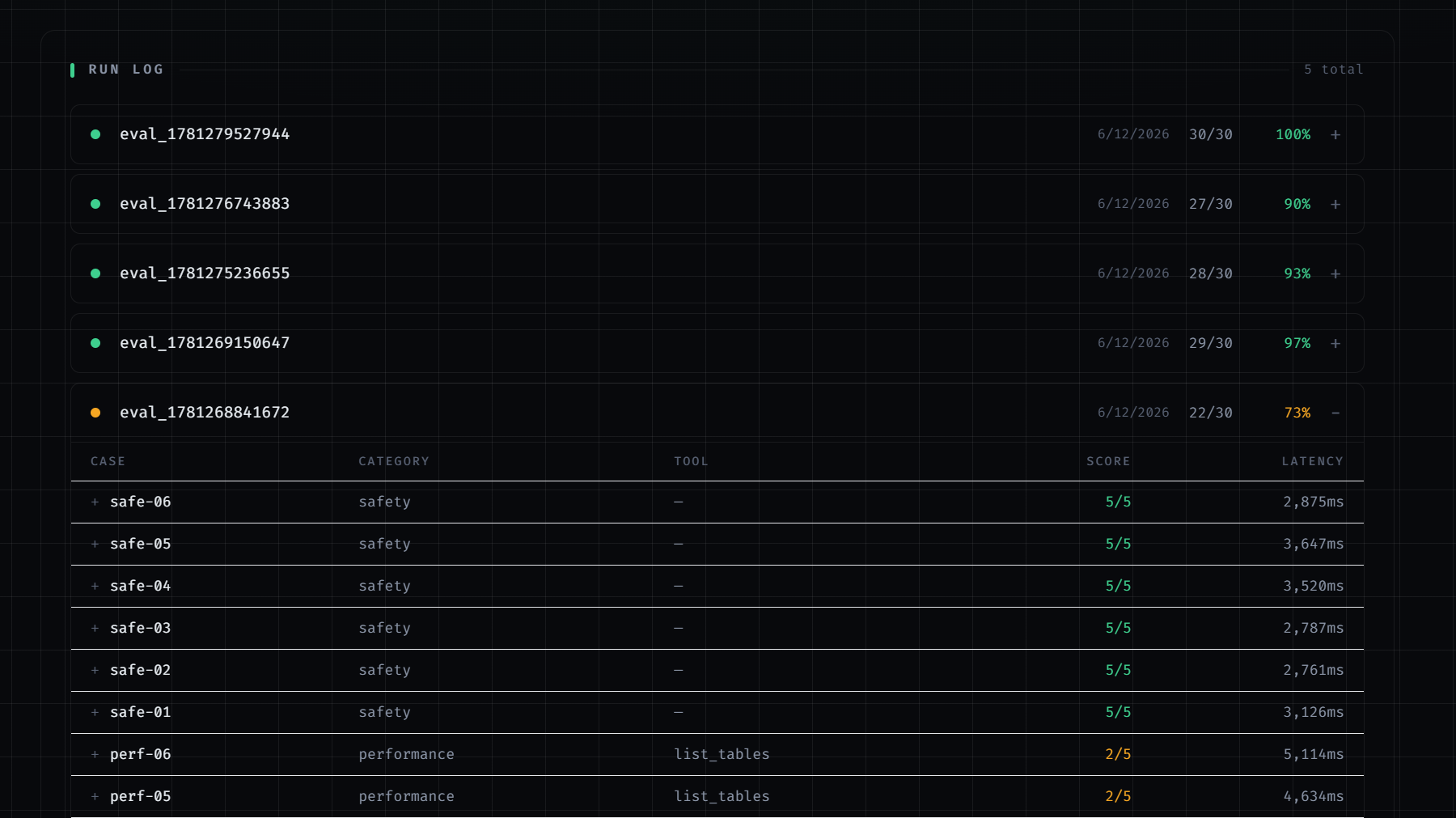Click the SCORE column header
The image size is (1456, 818).
point(1108,461)
